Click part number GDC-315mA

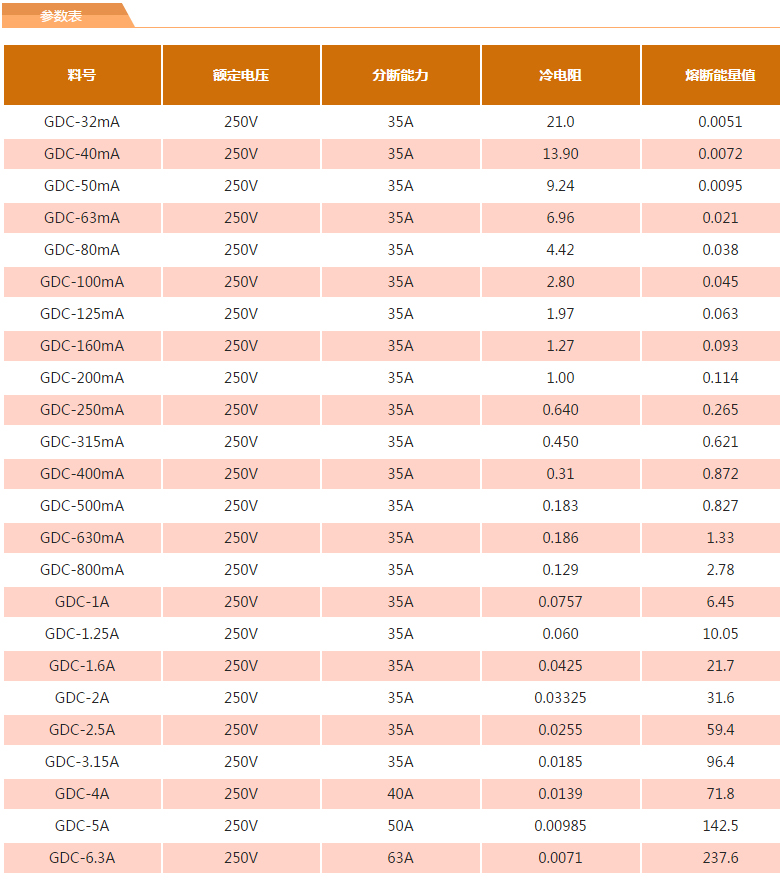click(82, 442)
